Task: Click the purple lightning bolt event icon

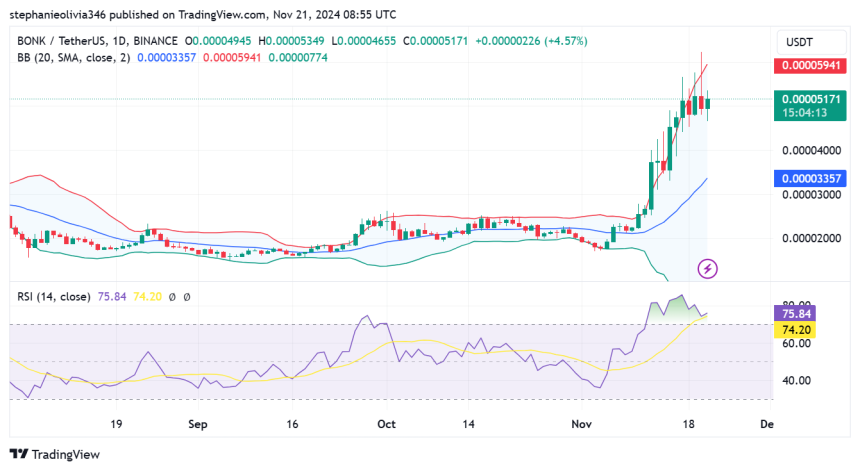Action: coord(707,268)
